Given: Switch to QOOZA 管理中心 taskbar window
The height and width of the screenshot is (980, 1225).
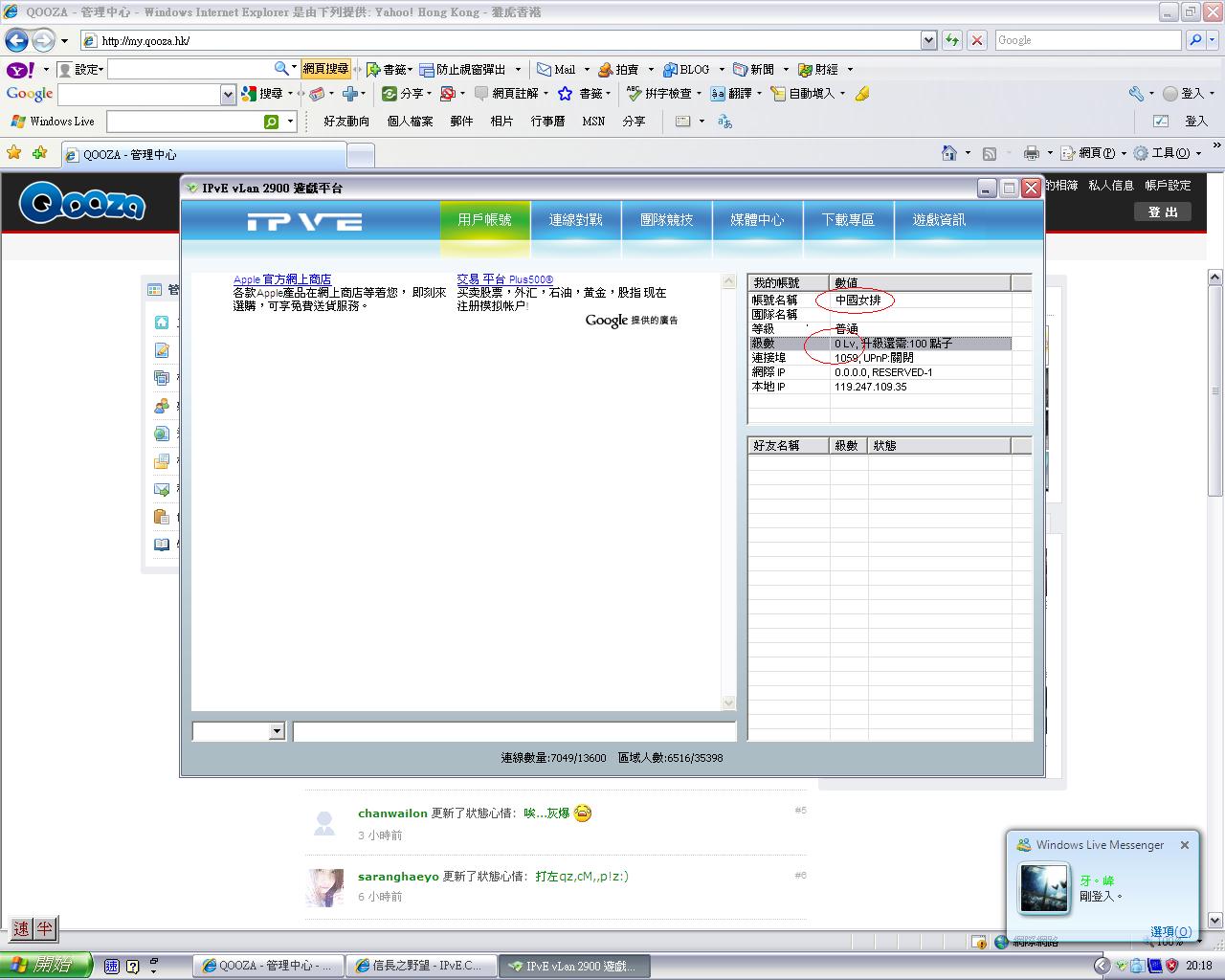Looking at the screenshot, I should point(268,966).
